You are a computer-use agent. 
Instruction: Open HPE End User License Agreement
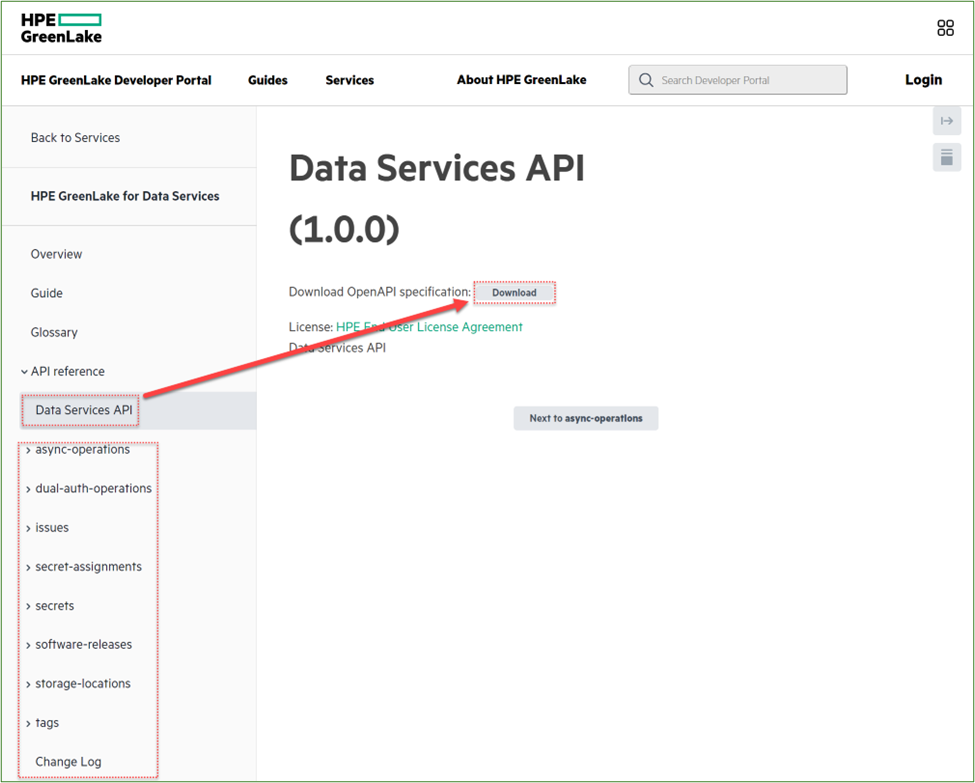point(429,327)
